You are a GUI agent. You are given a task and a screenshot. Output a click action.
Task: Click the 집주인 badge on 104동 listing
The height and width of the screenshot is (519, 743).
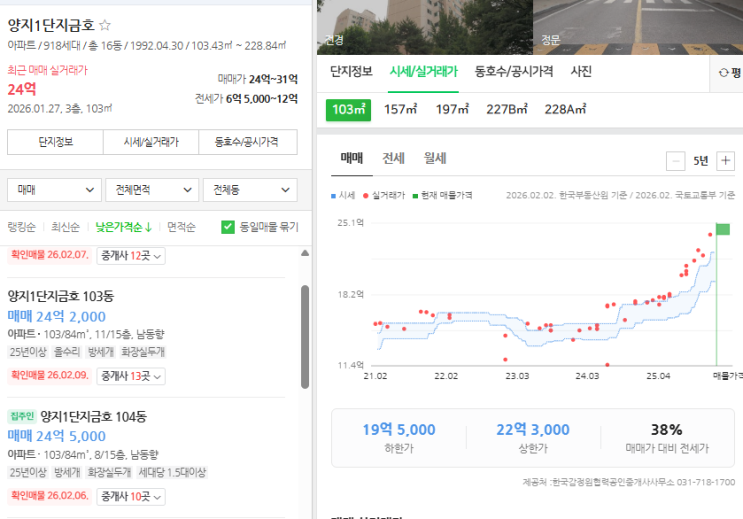point(22,417)
